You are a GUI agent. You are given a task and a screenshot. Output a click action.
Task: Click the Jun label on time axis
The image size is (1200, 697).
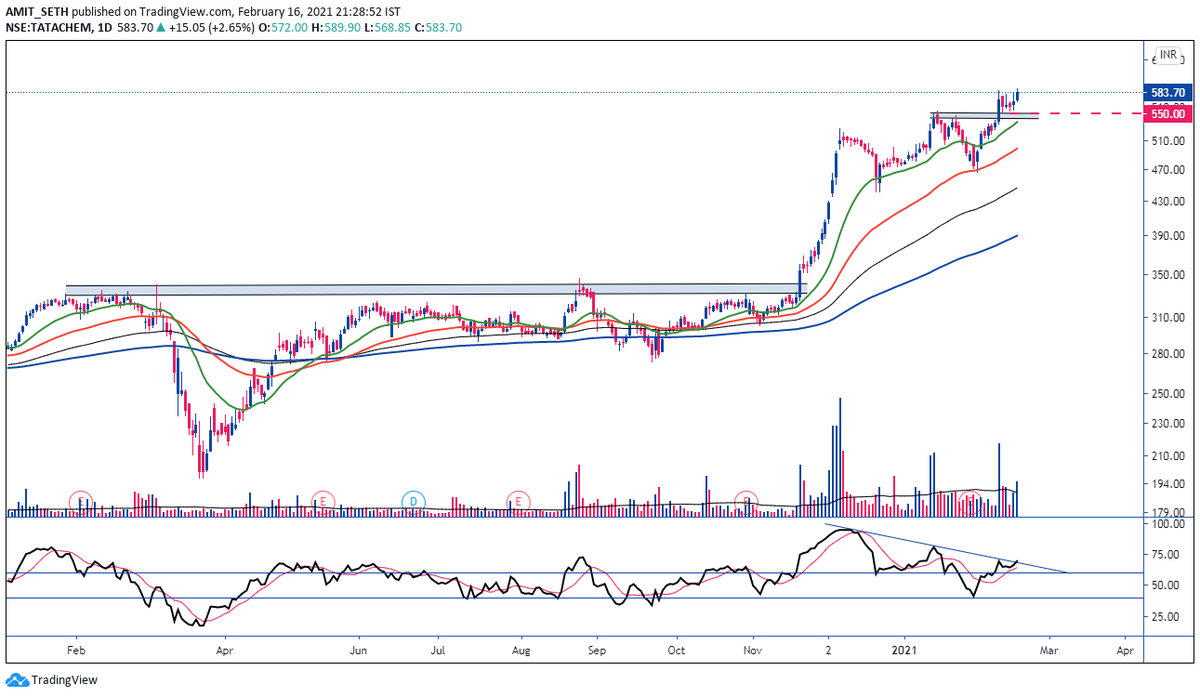point(357,650)
